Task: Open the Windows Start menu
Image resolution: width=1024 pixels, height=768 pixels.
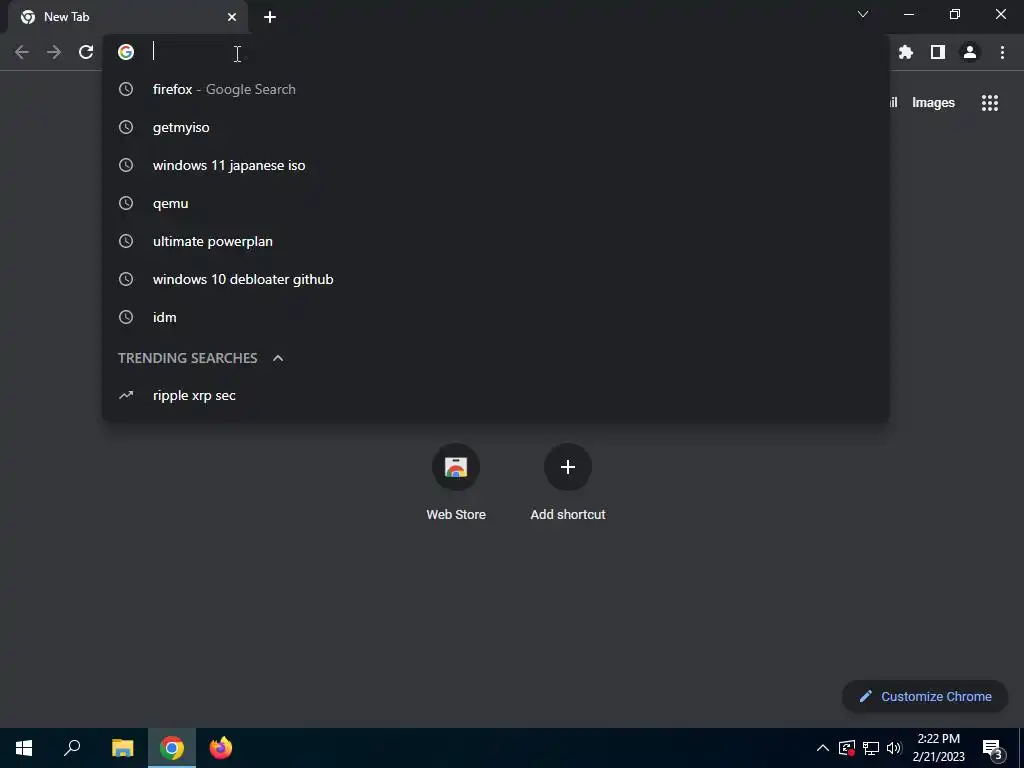Action: pos(24,748)
